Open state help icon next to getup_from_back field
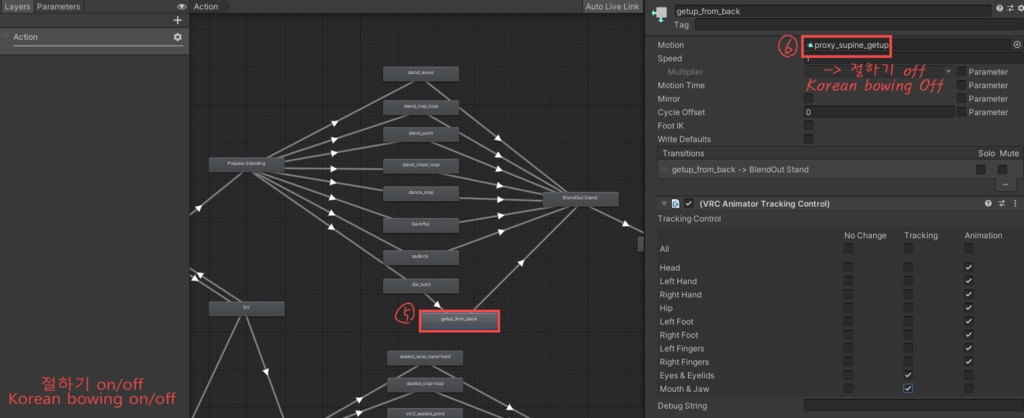This screenshot has height=418, width=1024. 1000,9
